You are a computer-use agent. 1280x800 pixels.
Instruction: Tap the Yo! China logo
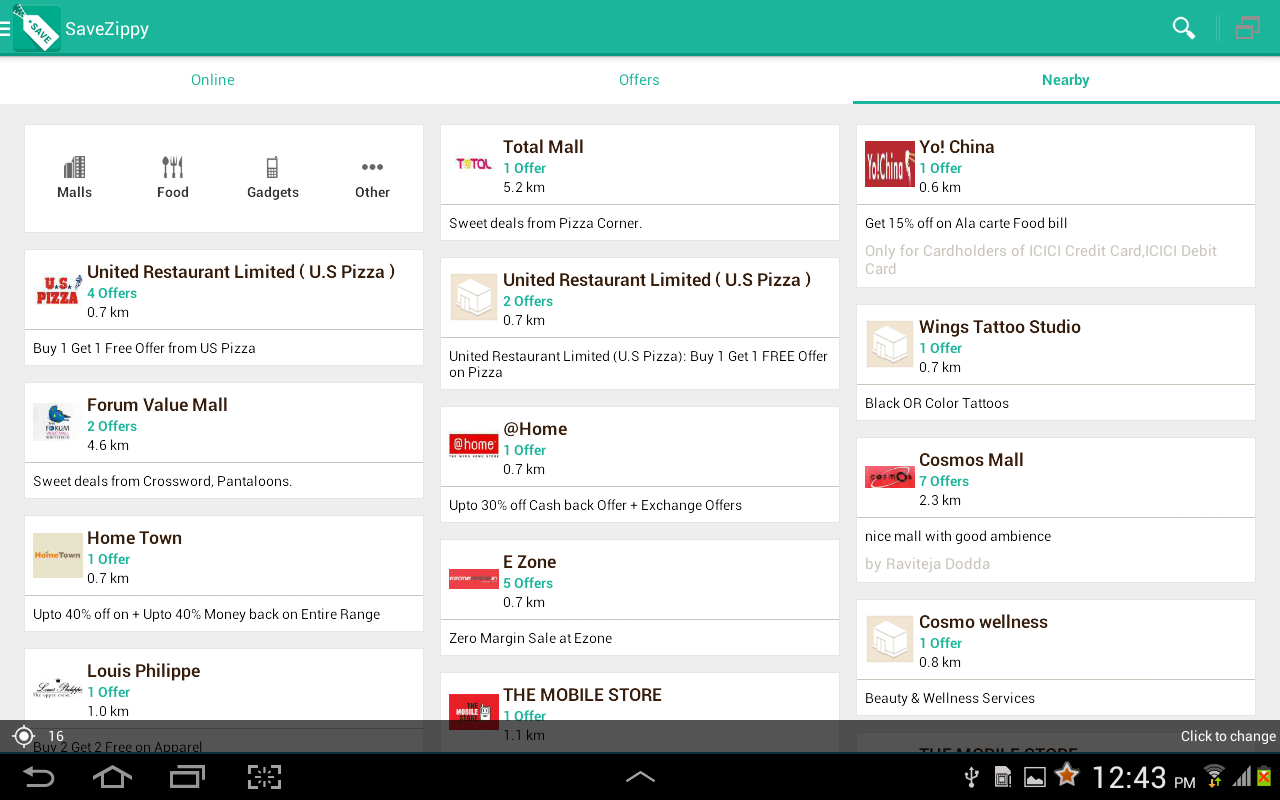point(890,164)
